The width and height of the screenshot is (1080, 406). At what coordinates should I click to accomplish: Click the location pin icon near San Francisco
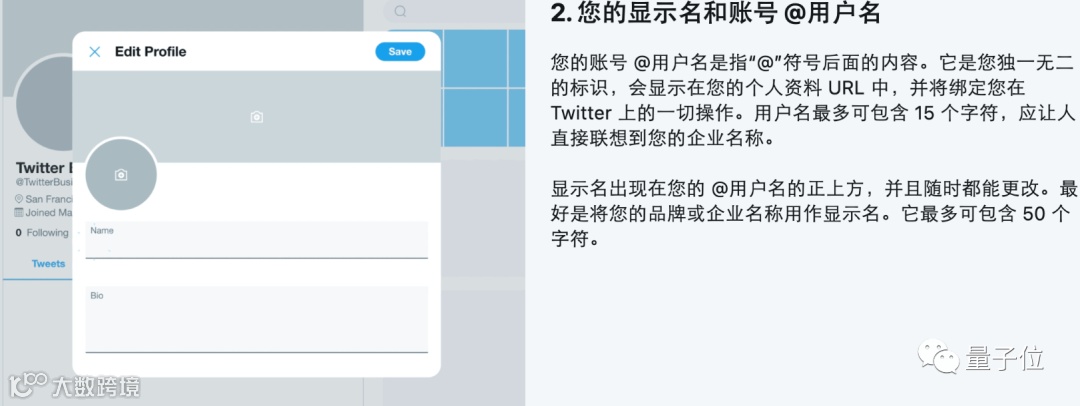(x=19, y=199)
